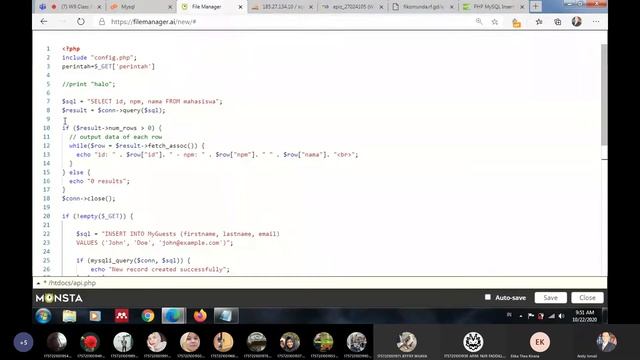Click the echo "0 results" line

pos(99,181)
